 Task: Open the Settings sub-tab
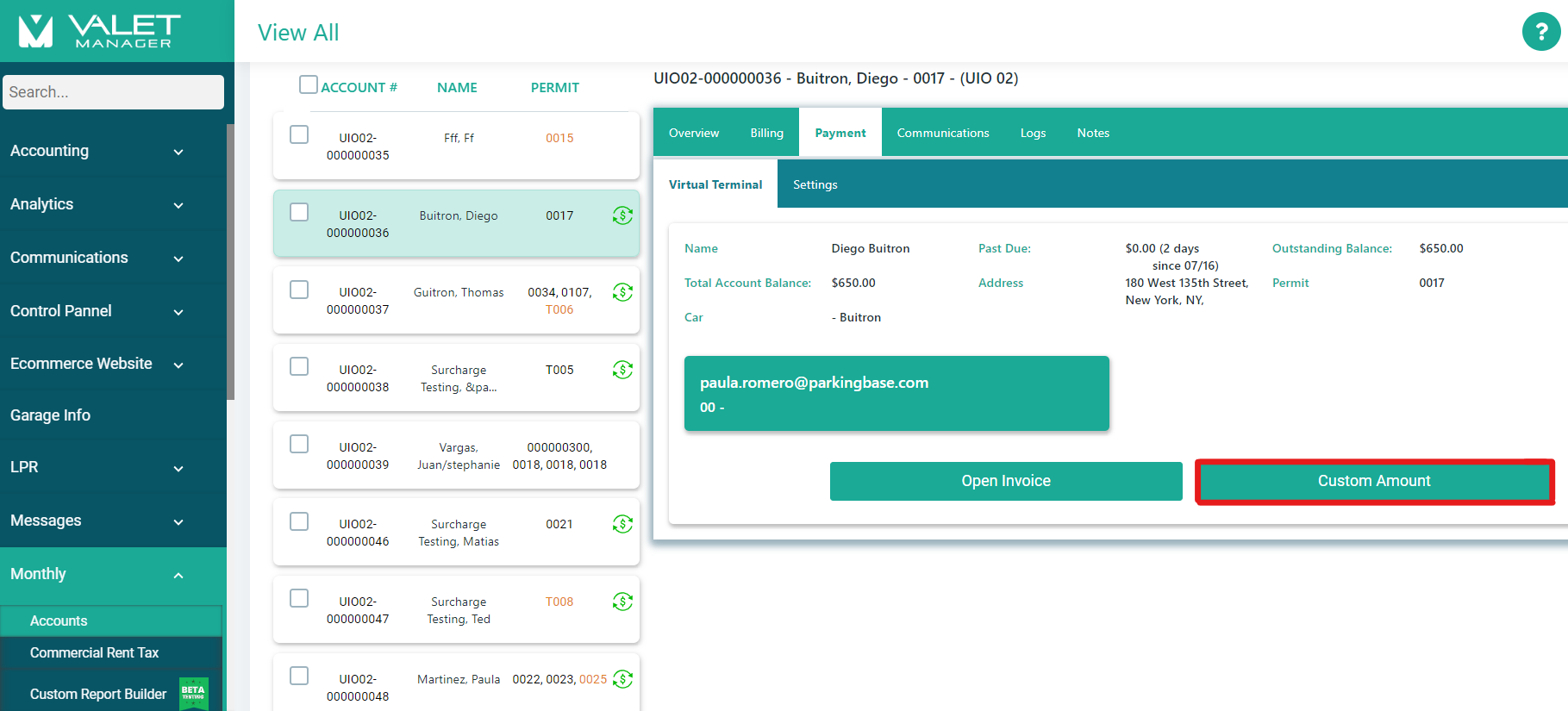(815, 184)
